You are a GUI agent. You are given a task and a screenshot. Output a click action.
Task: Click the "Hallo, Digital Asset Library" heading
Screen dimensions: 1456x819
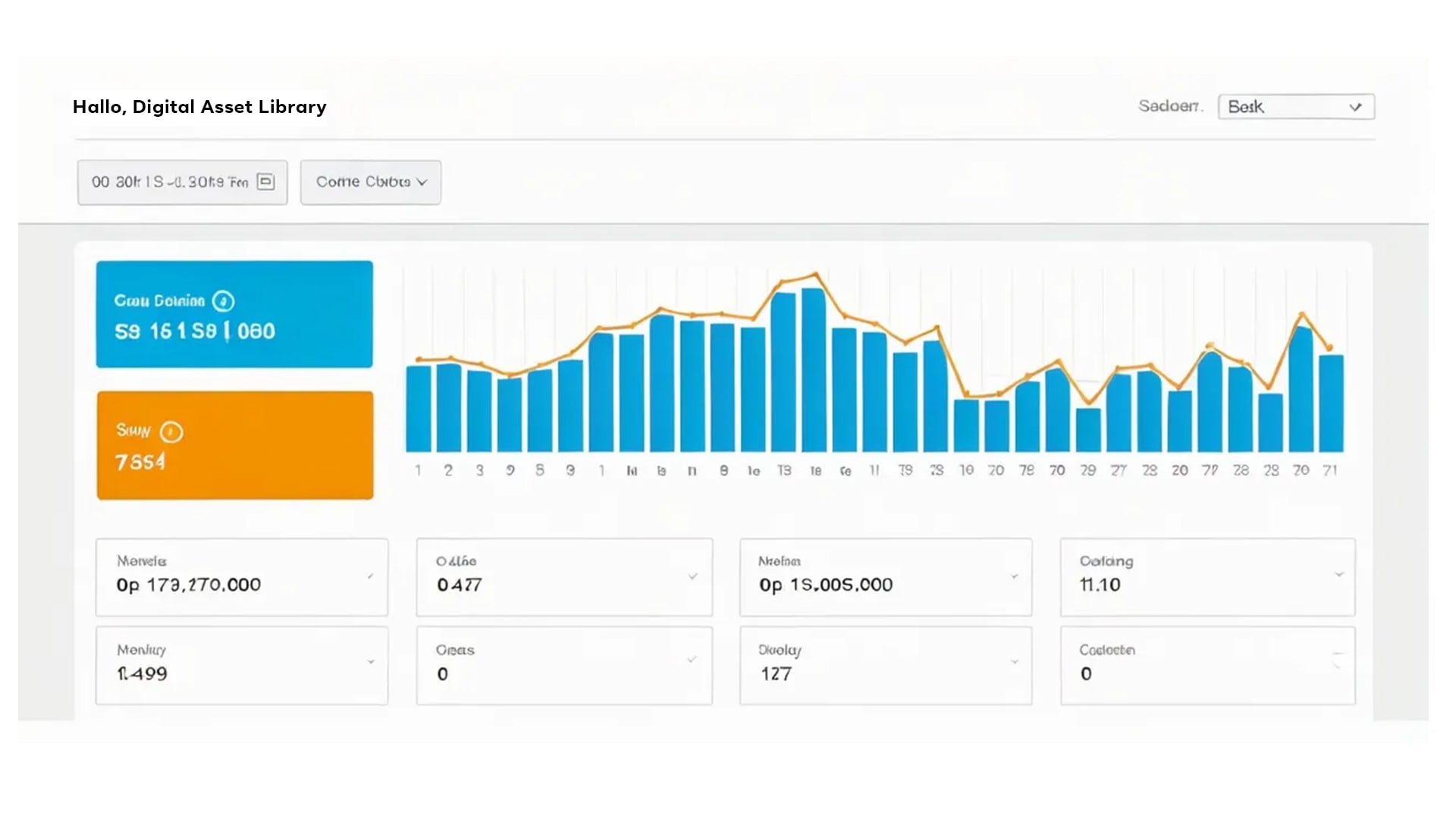pyautogui.click(x=199, y=107)
